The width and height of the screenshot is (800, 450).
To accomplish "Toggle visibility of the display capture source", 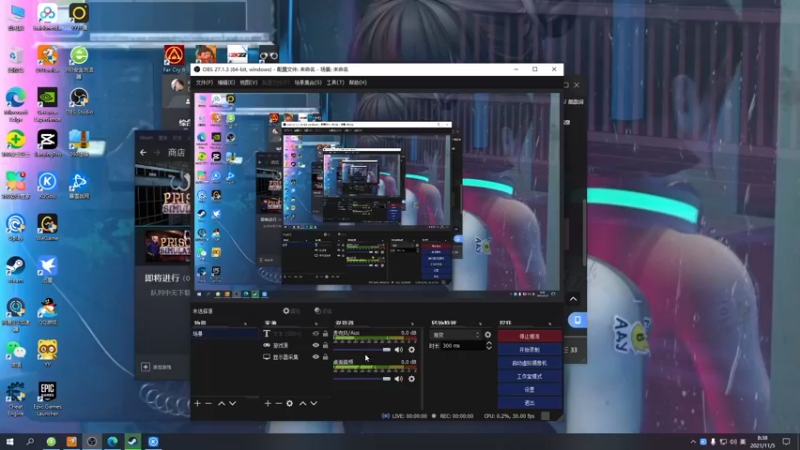I will point(316,357).
